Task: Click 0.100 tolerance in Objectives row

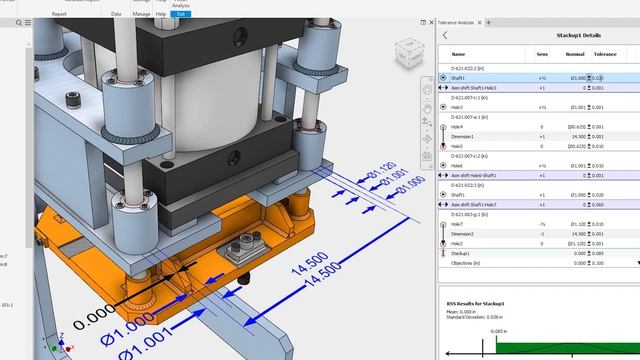Action: tap(598, 263)
